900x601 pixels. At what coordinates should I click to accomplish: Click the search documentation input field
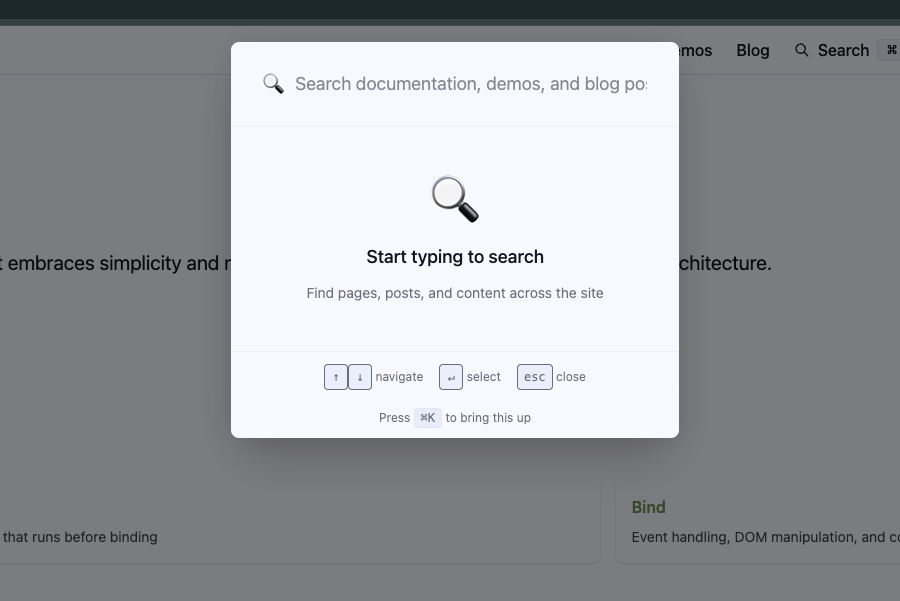(x=470, y=84)
